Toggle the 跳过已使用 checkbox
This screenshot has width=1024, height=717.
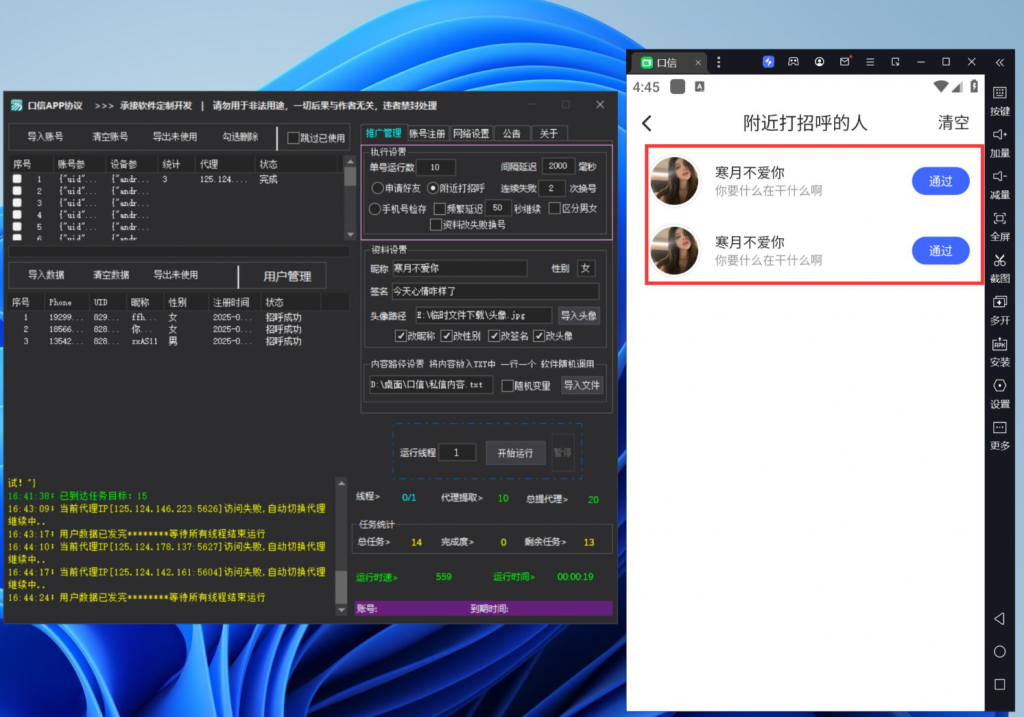(x=293, y=138)
